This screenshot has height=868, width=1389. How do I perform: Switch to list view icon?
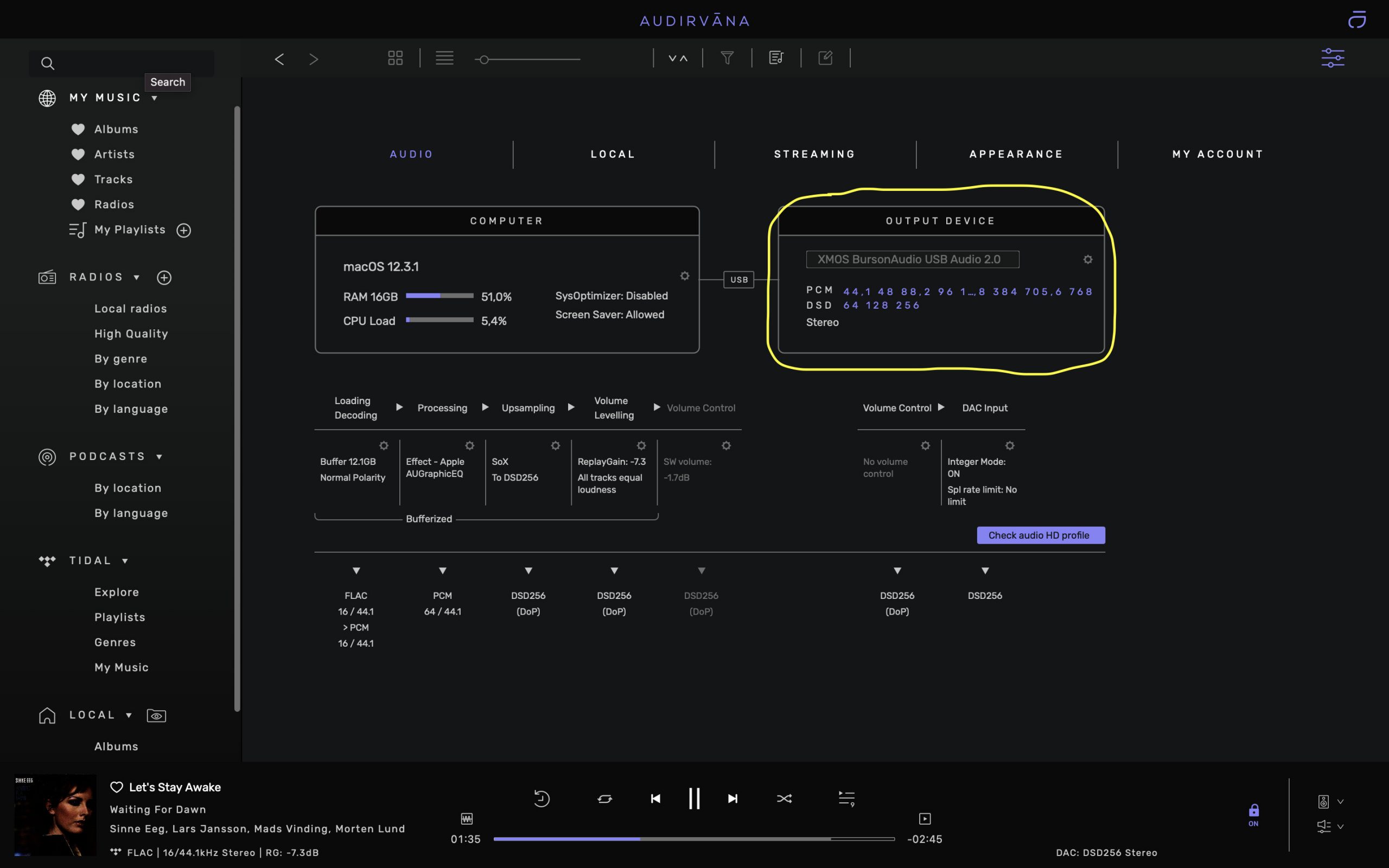(x=444, y=58)
